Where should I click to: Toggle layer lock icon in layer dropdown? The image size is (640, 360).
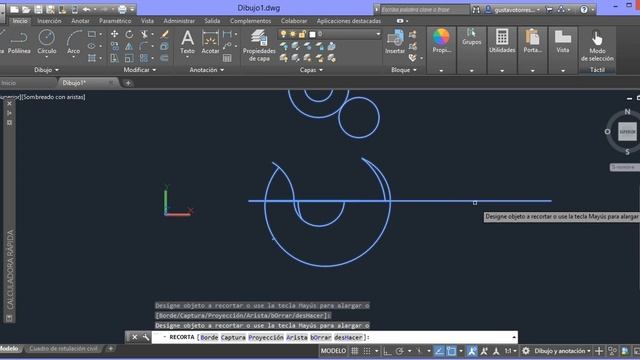[302, 34]
